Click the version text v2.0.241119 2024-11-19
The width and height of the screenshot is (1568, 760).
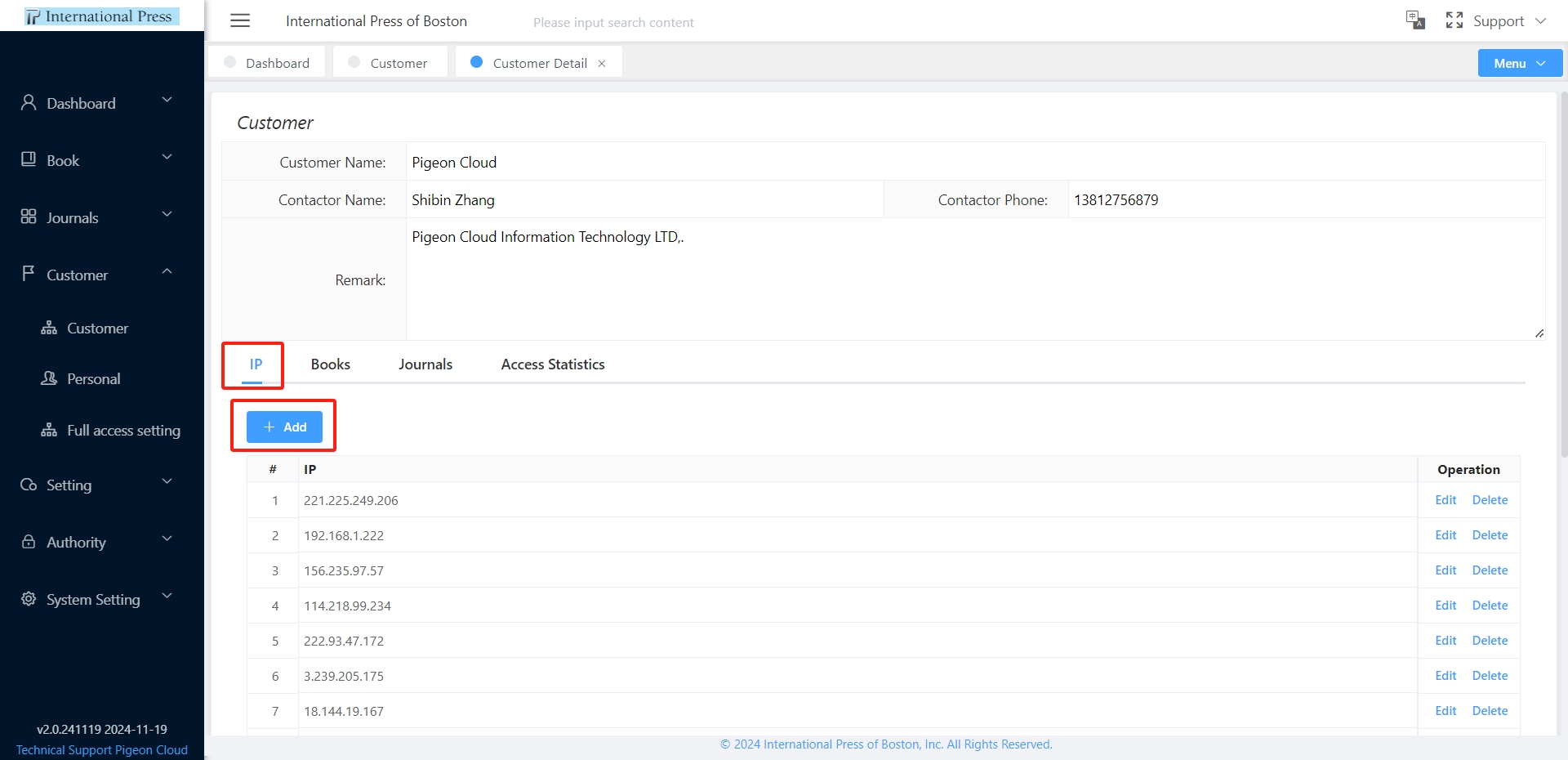[102, 729]
